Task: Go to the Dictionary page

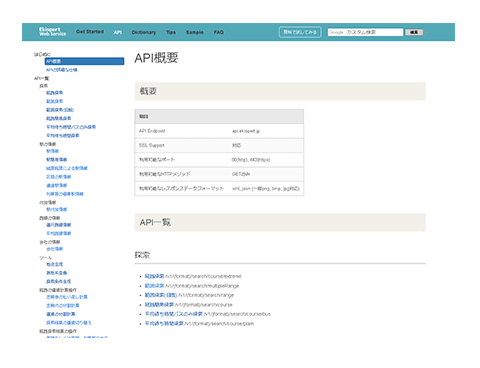Action: 144,32
